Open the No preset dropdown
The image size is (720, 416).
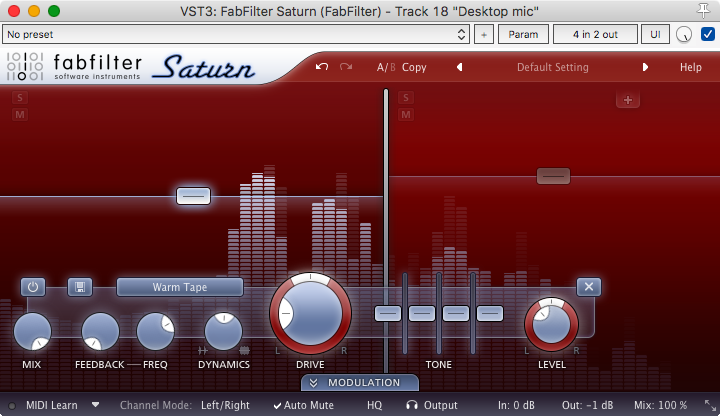(236, 34)
